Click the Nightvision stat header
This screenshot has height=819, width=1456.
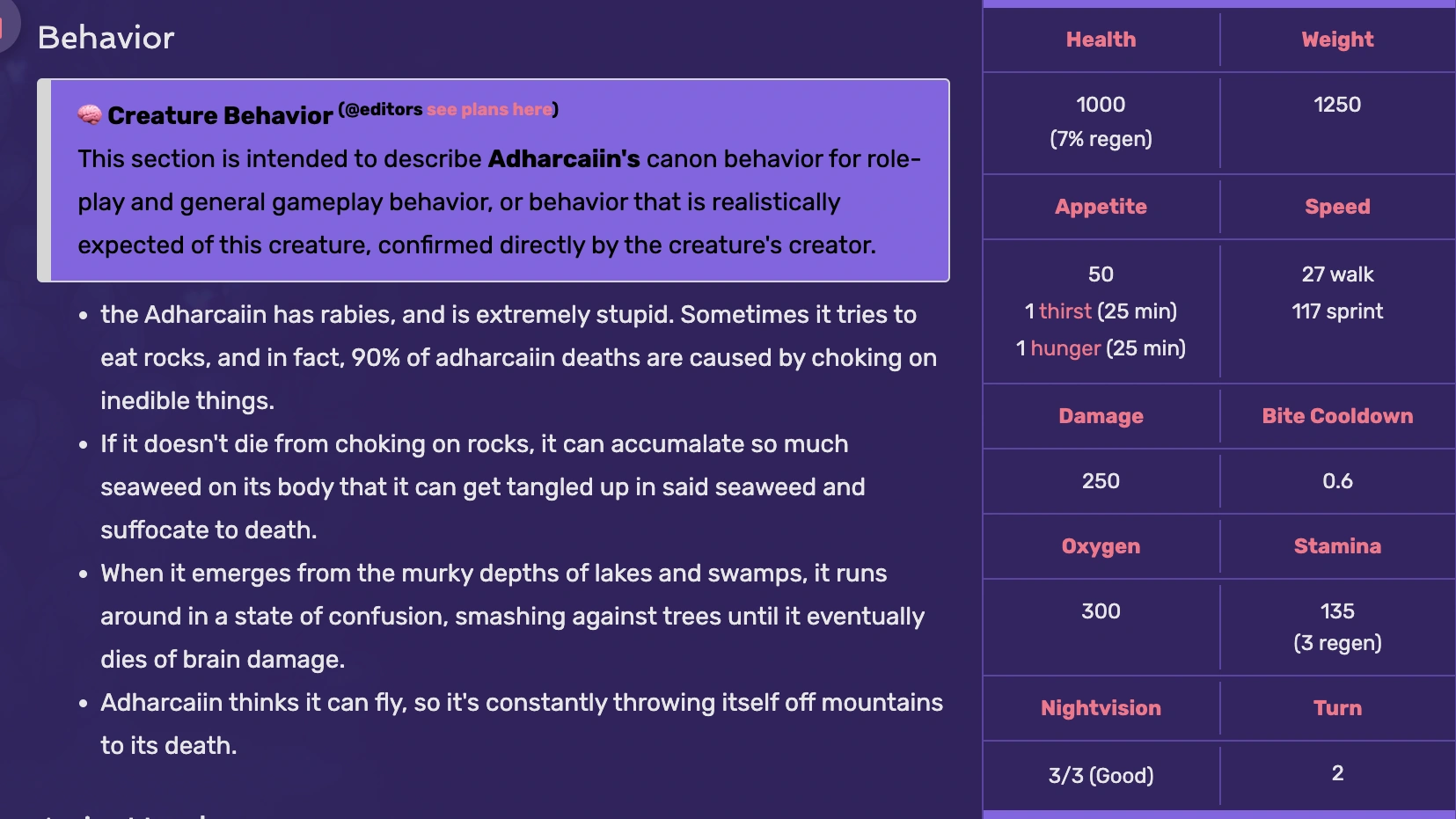click(x=1101, y=708)
